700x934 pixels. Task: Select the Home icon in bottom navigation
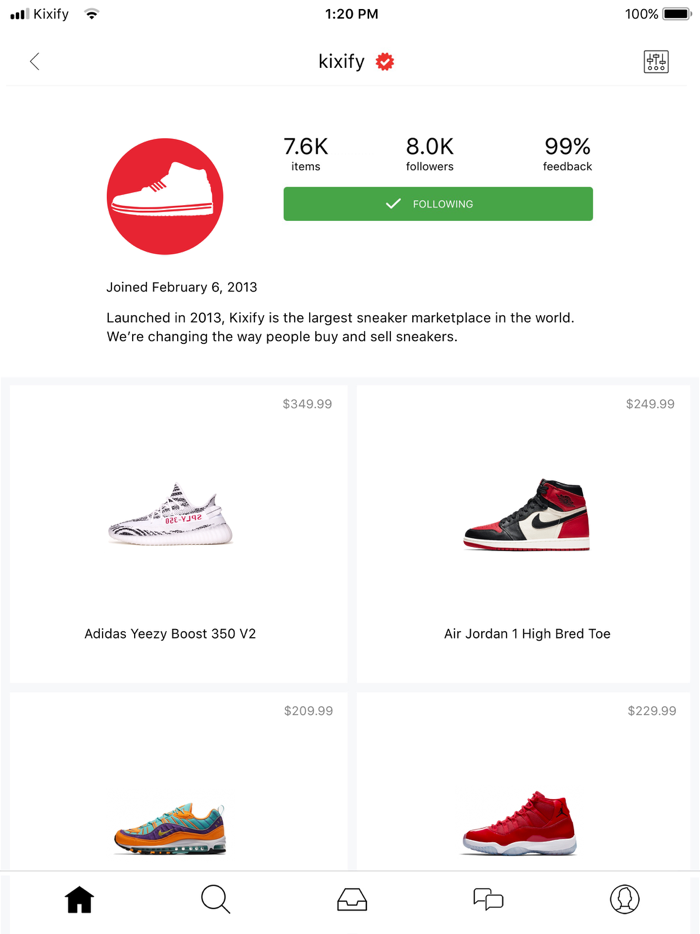pyautogui.click(x=79, y=899)
